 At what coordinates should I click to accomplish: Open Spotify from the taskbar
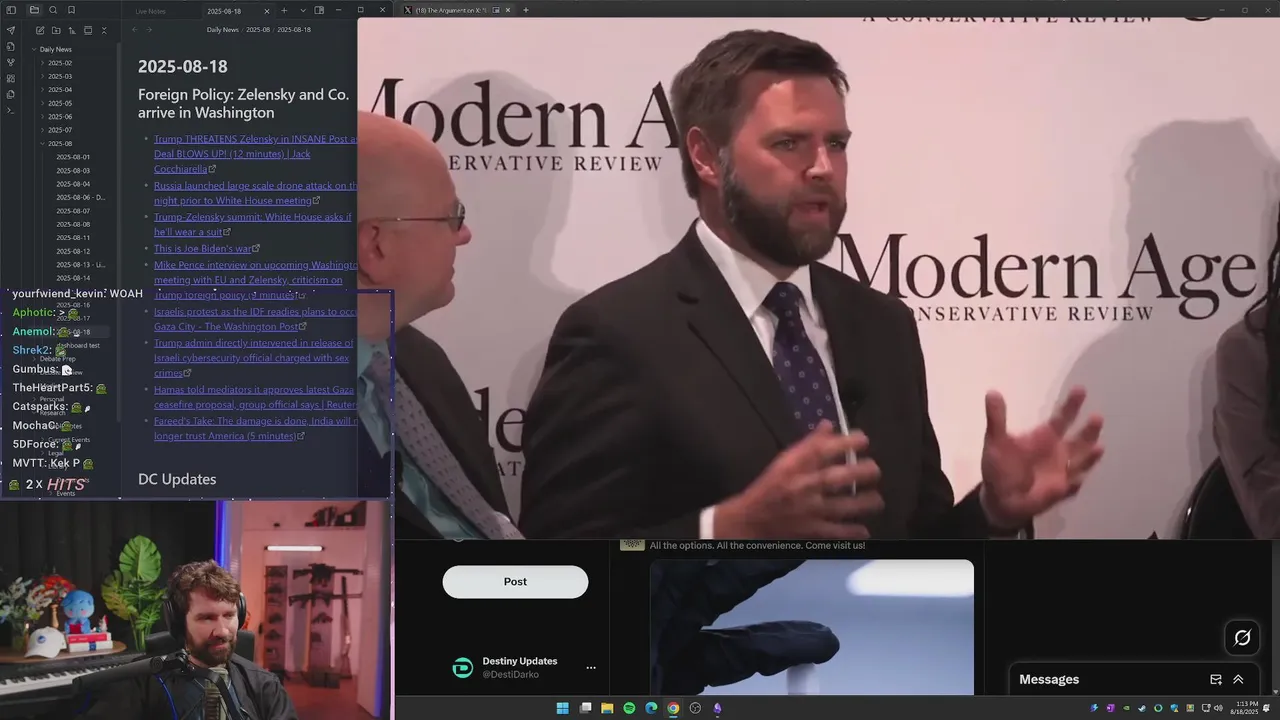pos(629,708)
